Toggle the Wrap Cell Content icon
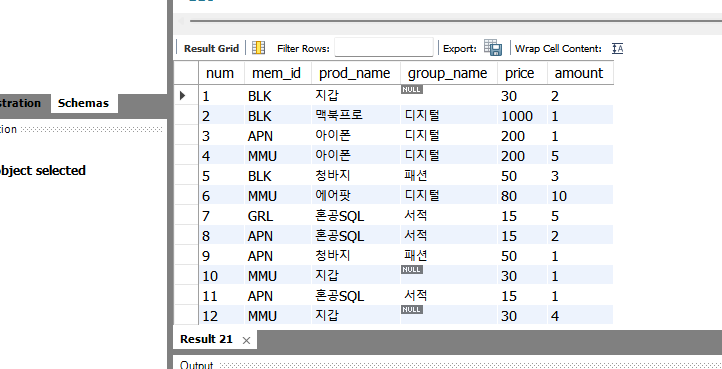Image resolution: width=722 pixels, height=369 pixels. (617, 48)
